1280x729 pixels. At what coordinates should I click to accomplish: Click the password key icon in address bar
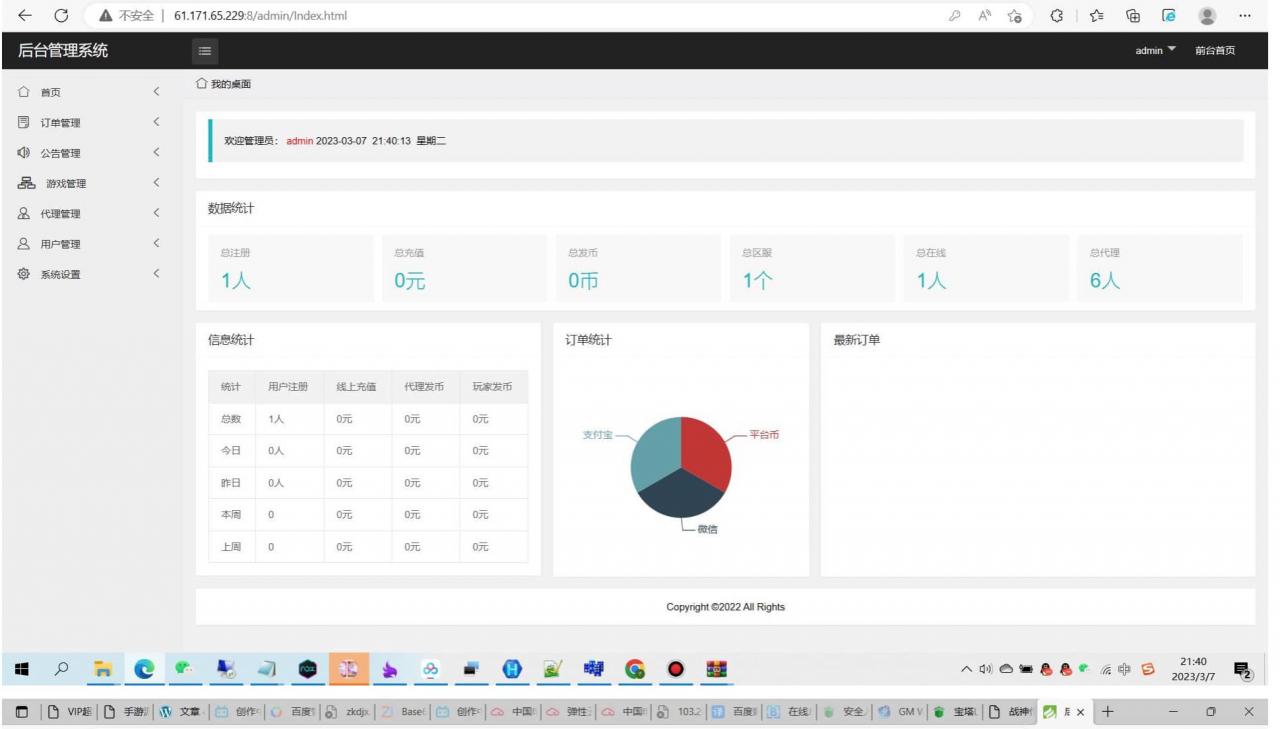pos(955,15)
